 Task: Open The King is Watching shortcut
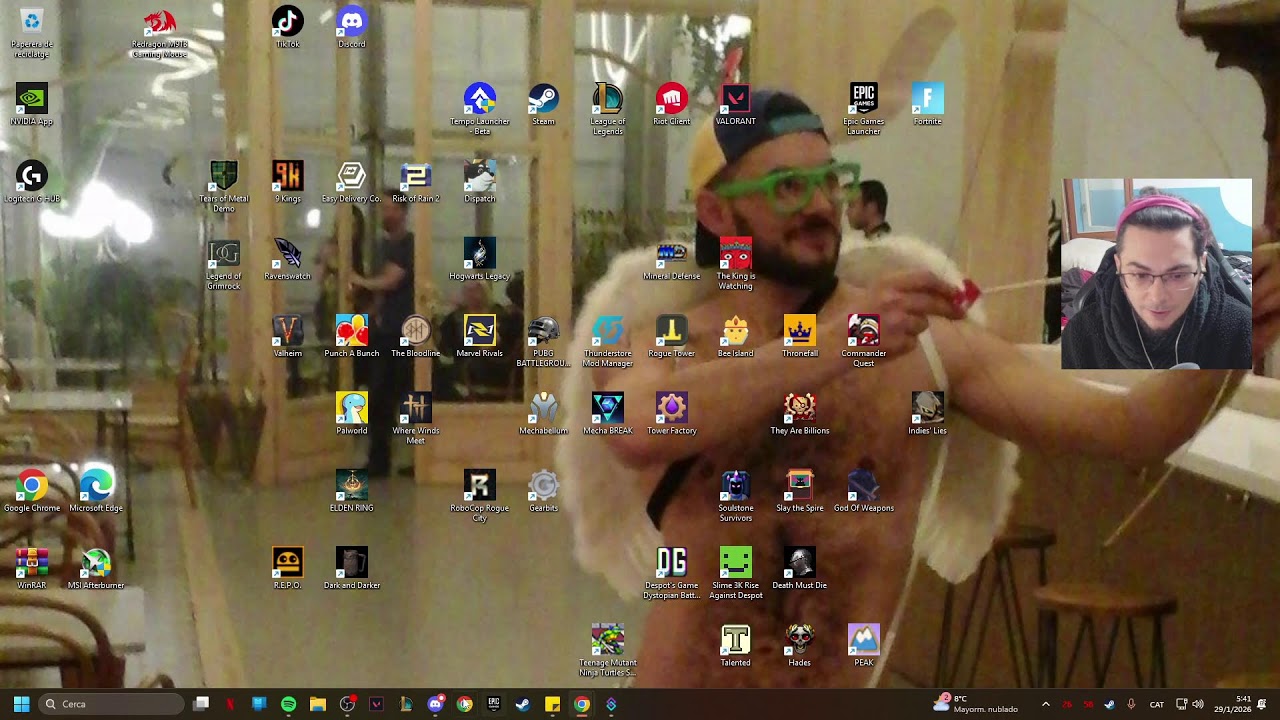(736, 264)
